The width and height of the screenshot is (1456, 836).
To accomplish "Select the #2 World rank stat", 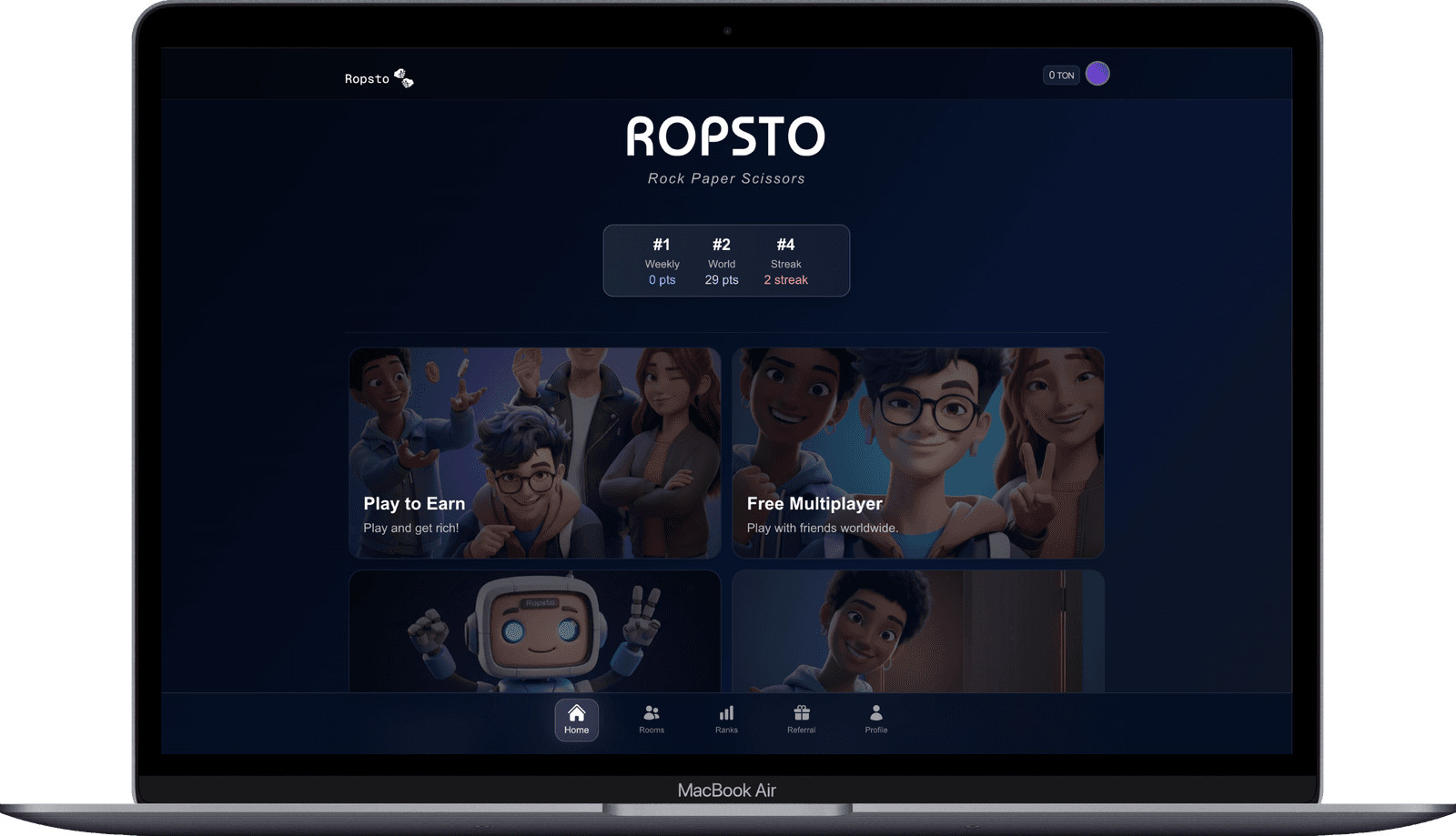I will [x=722, y=261].
